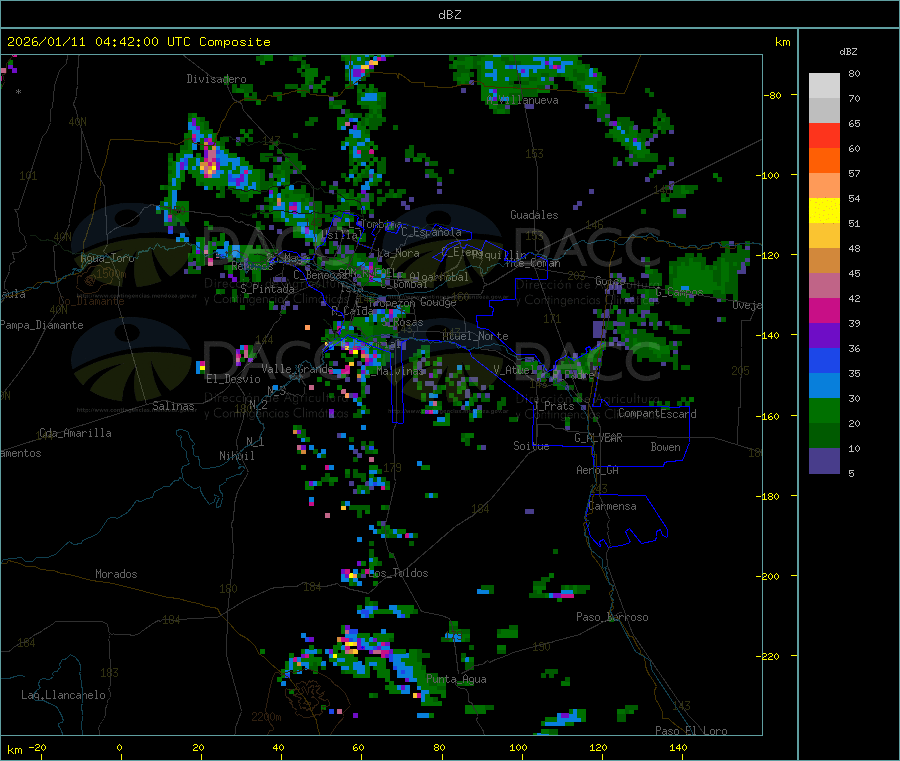Viewport: 900px width, 761px height.
Task: Click the 100 km horizontal axis tick
Action: pos(518,747)
